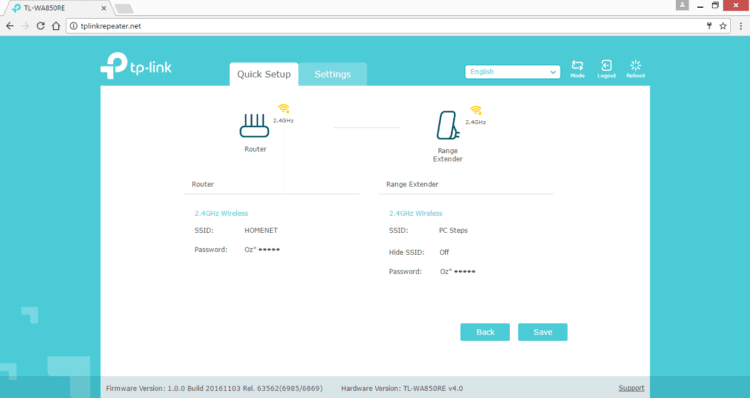Viewport: 750px width, 398px height.
Task: Click the saved password key icon
Action: [709, 26]
